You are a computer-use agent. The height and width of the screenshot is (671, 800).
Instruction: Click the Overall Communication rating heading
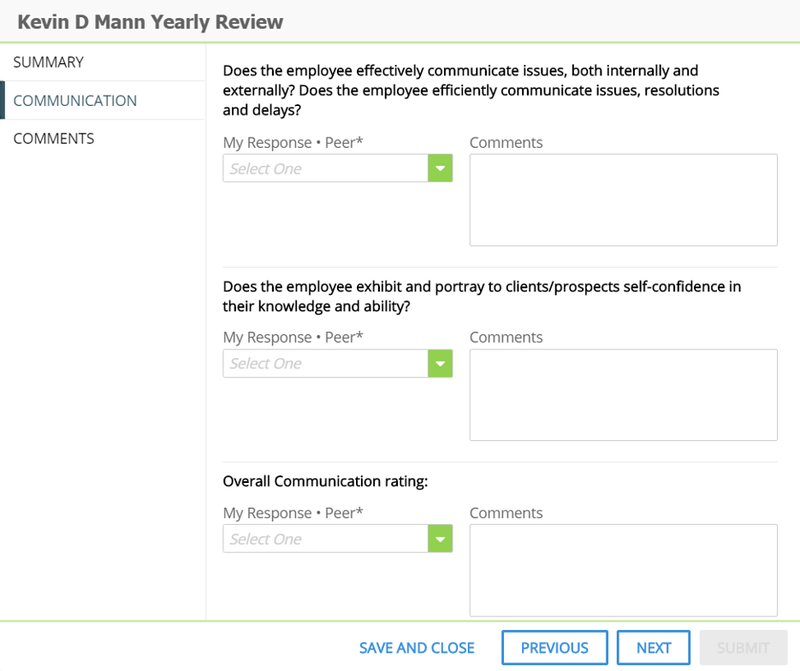(326, 481)
